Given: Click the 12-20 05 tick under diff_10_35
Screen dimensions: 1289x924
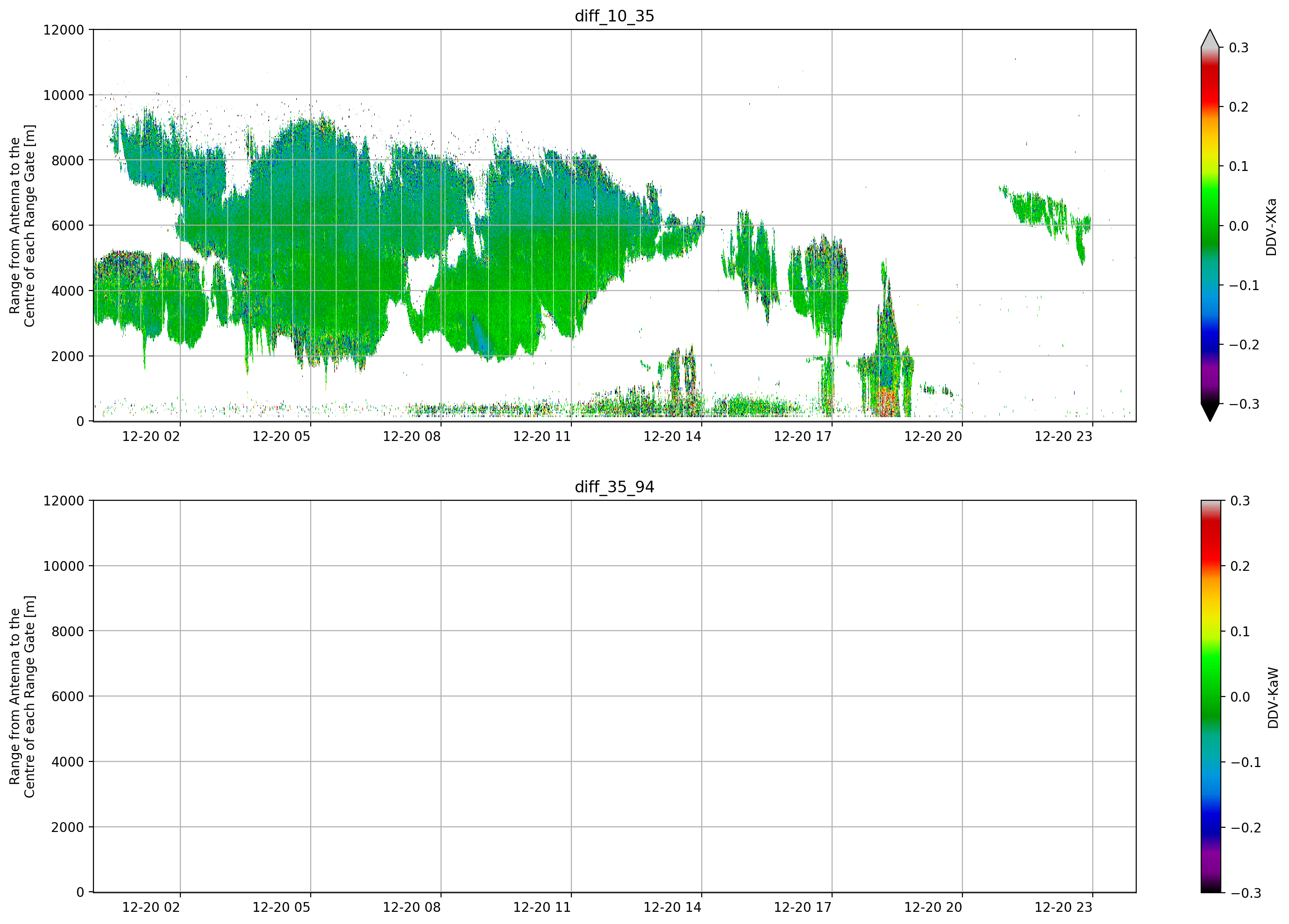Looking at the screenshot, I should pyautogui.click(x=281, y=436).
